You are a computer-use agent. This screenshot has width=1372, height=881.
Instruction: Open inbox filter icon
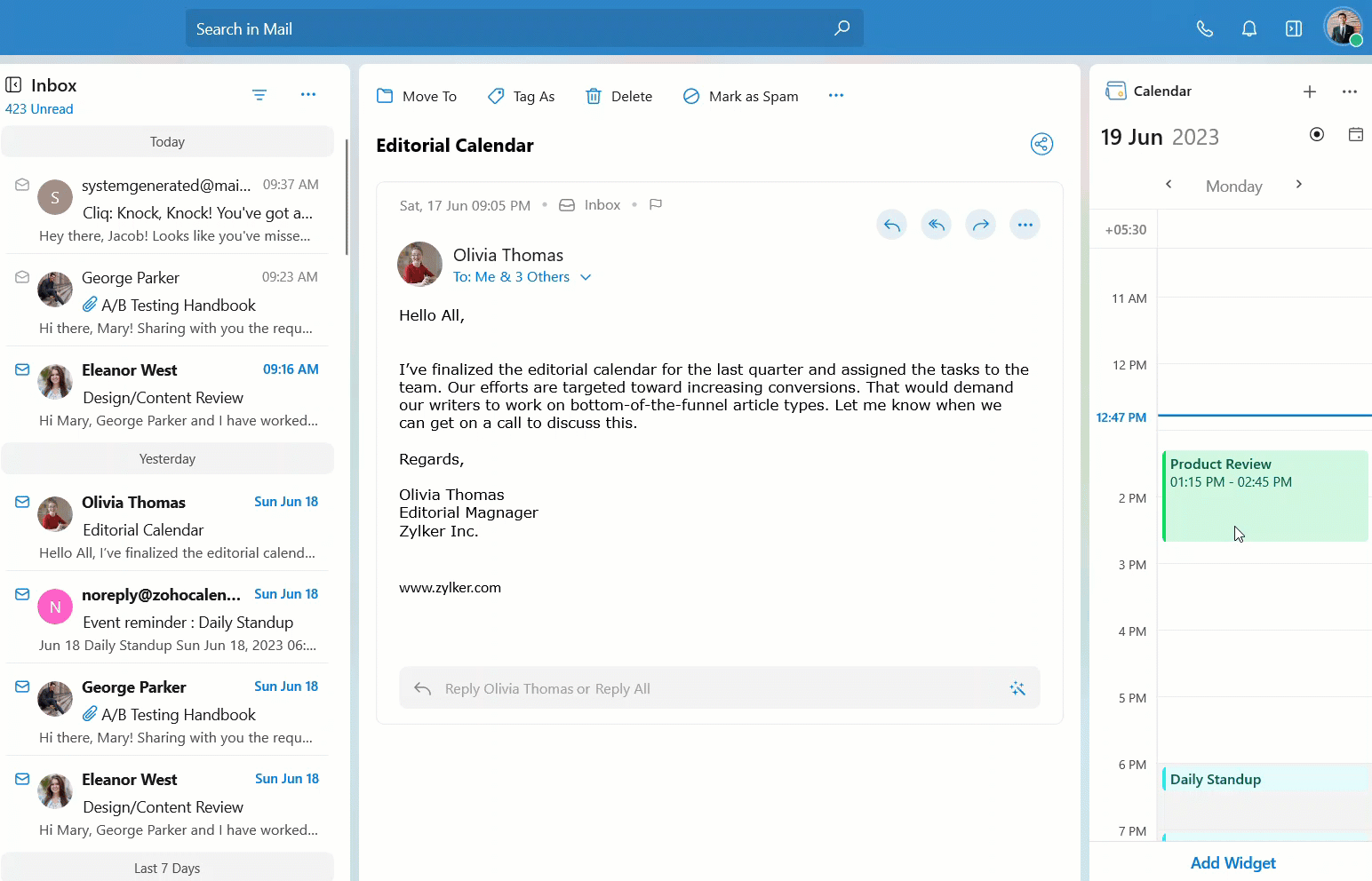[259, 94]
